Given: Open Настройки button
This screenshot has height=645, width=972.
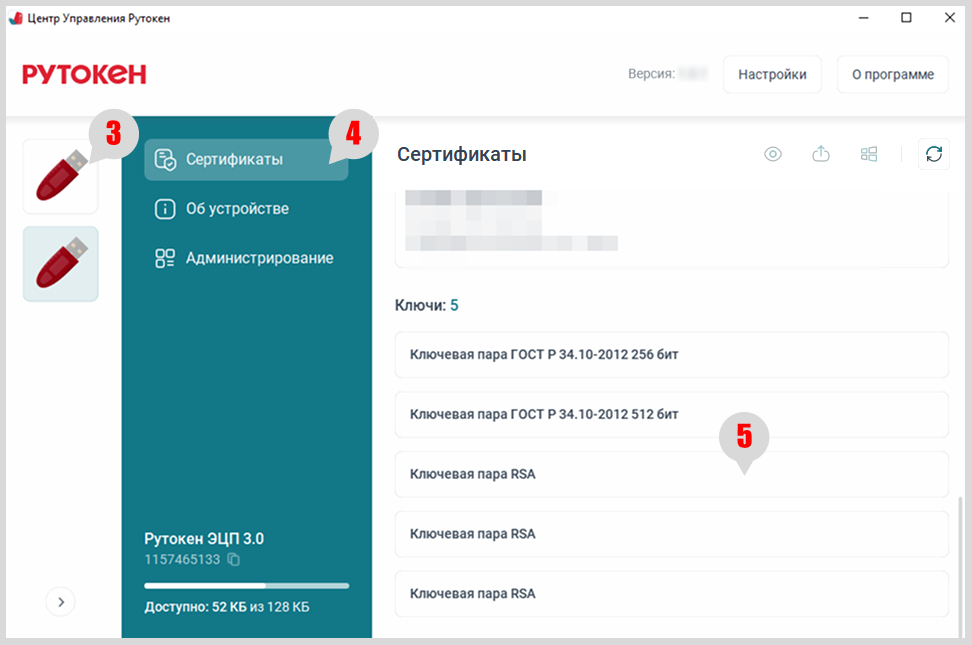Looking at the screenshot, I should click(x=772, y=75).
